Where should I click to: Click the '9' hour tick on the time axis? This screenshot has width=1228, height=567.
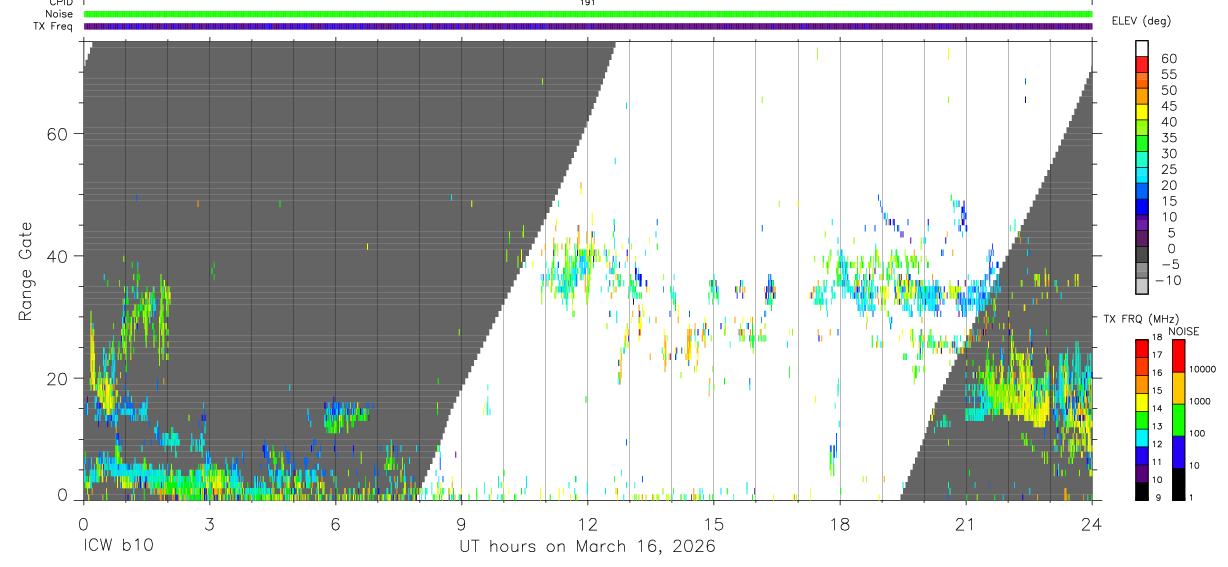point(461,523)
